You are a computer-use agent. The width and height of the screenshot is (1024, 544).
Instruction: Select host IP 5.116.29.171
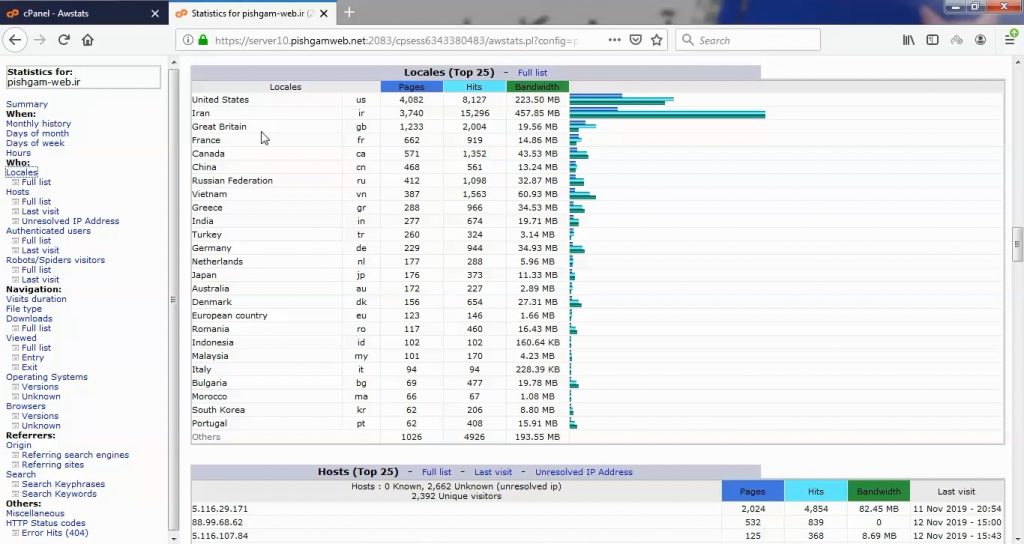(220, 509)
